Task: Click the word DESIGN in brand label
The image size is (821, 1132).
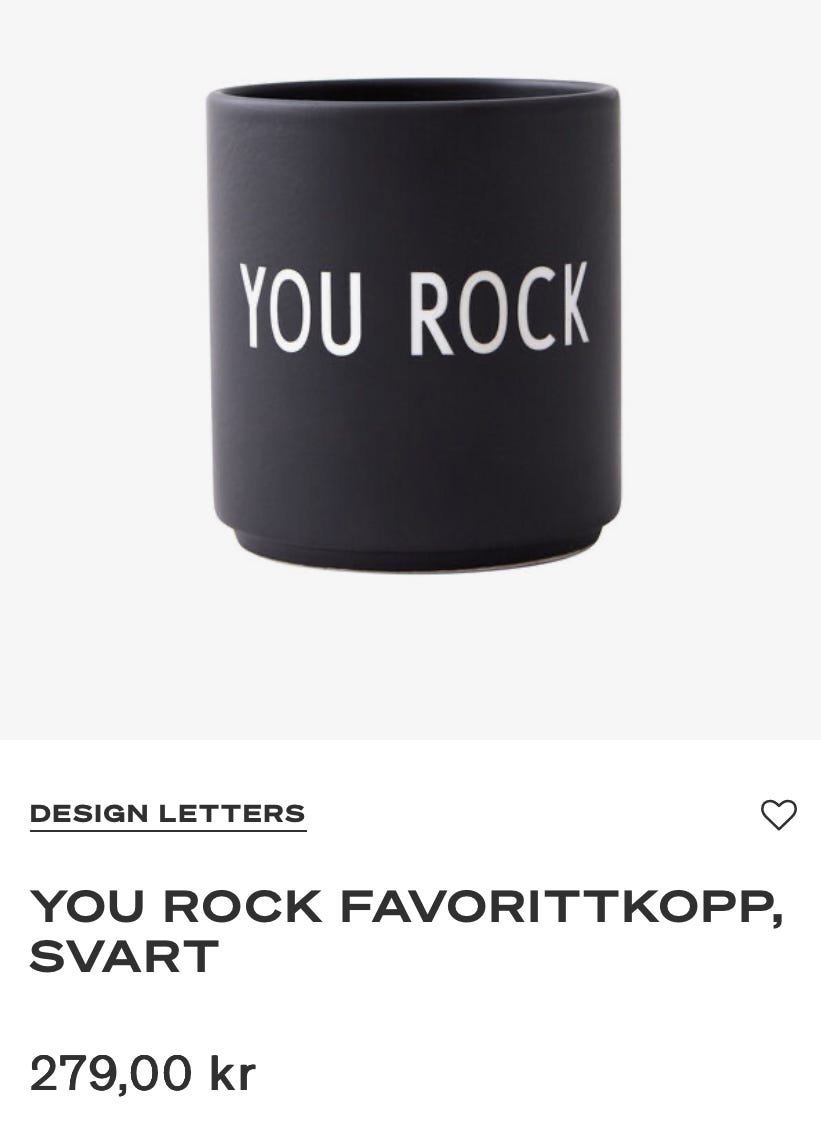Action: (x=89, y=814)
